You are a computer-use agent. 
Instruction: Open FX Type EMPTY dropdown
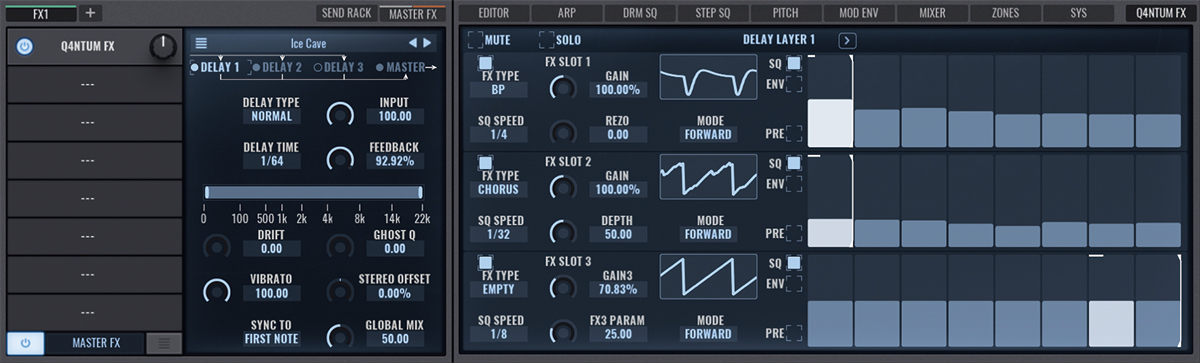coord(498,290)
